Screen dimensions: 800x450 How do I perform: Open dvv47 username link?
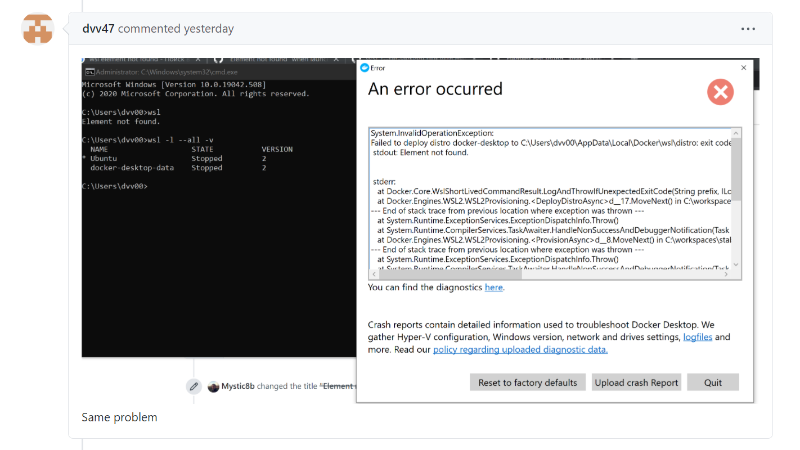pos(98,29)
